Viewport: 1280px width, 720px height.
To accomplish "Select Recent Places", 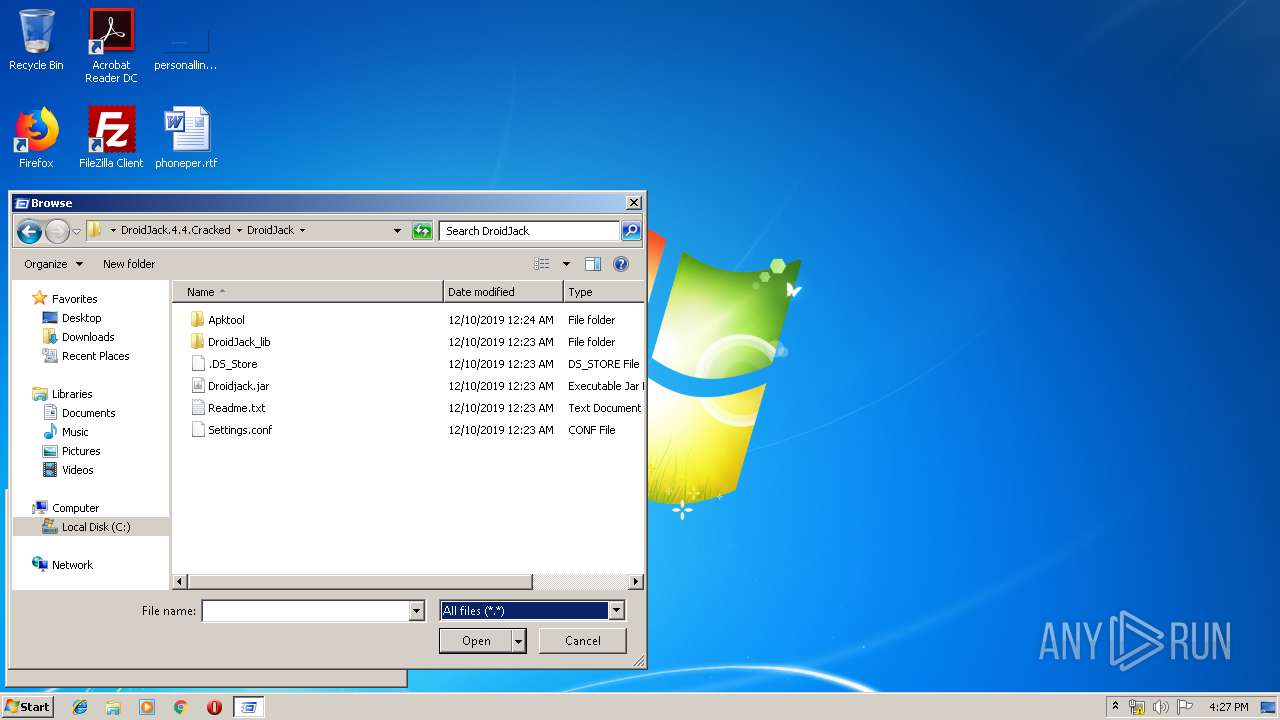I will [x=85, y=356].
